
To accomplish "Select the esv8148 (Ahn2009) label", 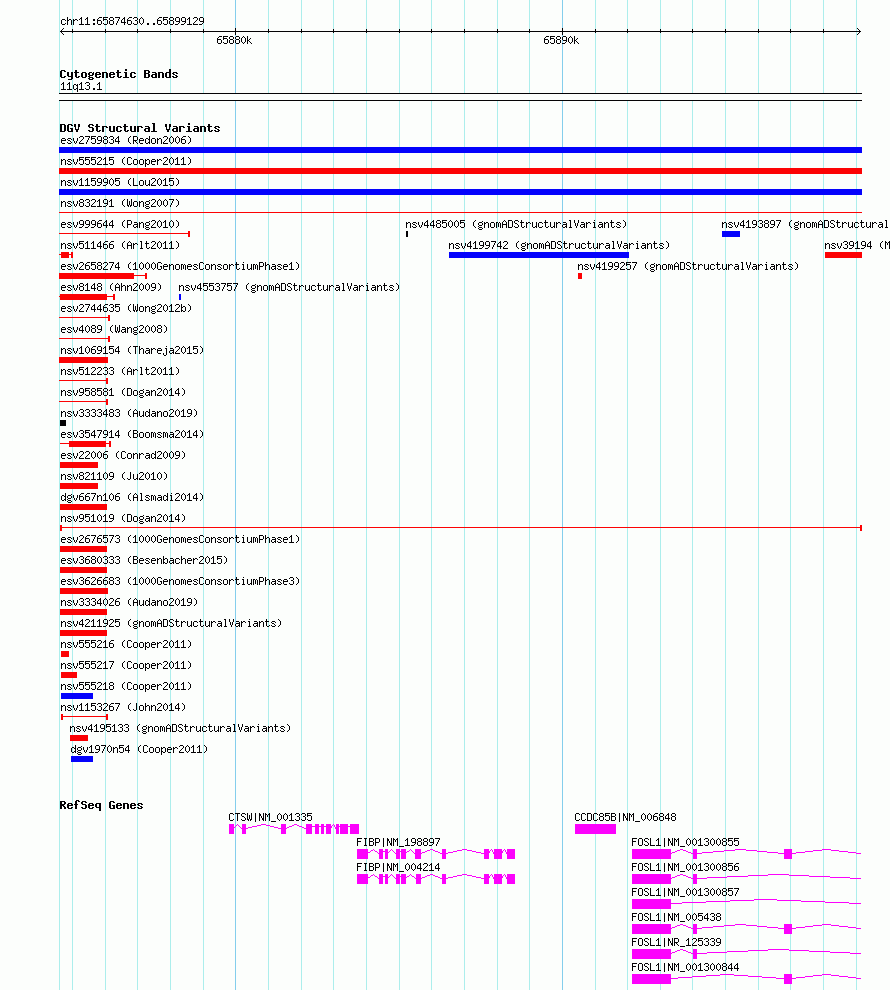I will click(111, 287).
